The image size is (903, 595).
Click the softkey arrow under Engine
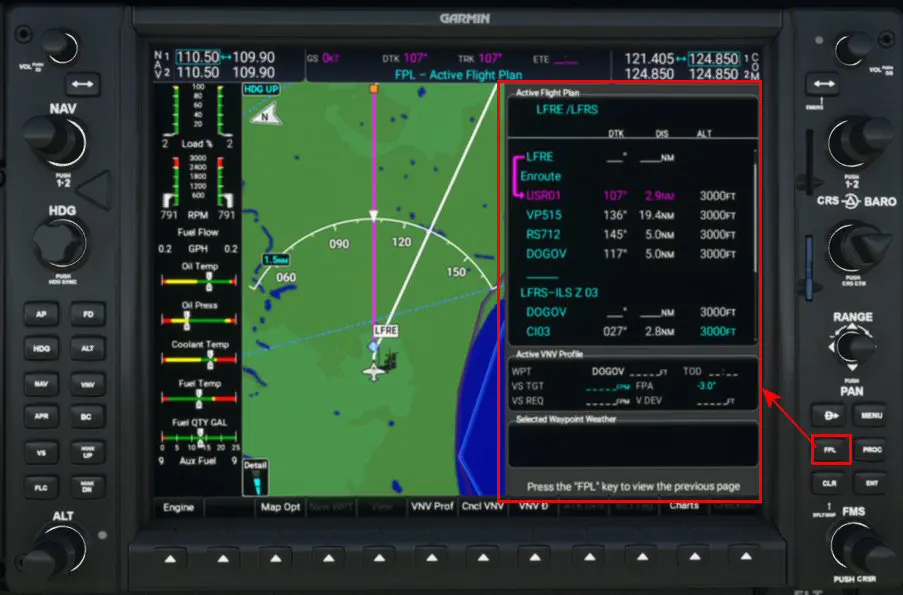[170, 558]
